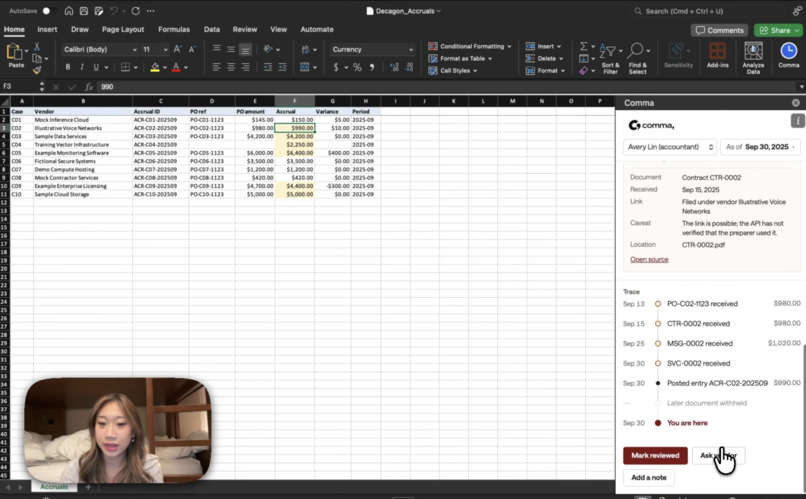Open the Avery Lin (accountant) selector
The width and height of the screenshot is (806, 499).
[x=670, y=147]
